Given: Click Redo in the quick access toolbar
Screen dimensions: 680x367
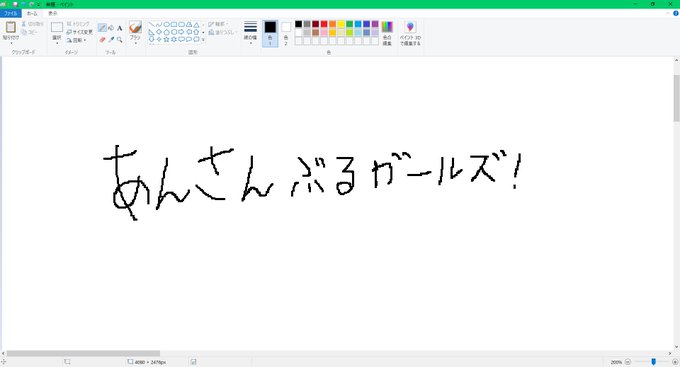Looking at the screenshot, I should click(31, 4).
